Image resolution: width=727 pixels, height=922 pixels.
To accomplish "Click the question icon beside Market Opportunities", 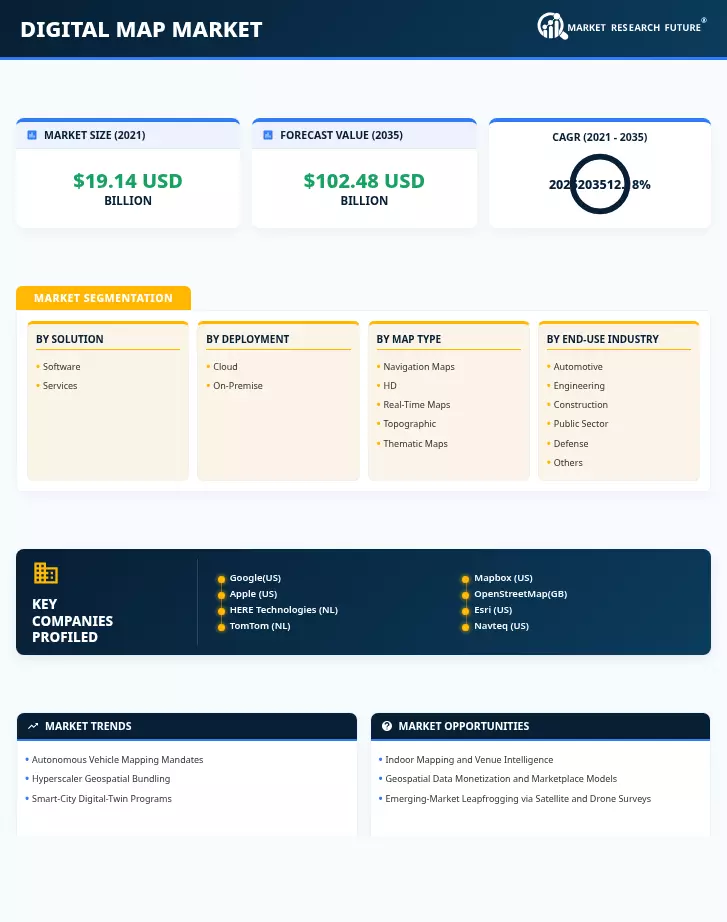I will (386, 726).
